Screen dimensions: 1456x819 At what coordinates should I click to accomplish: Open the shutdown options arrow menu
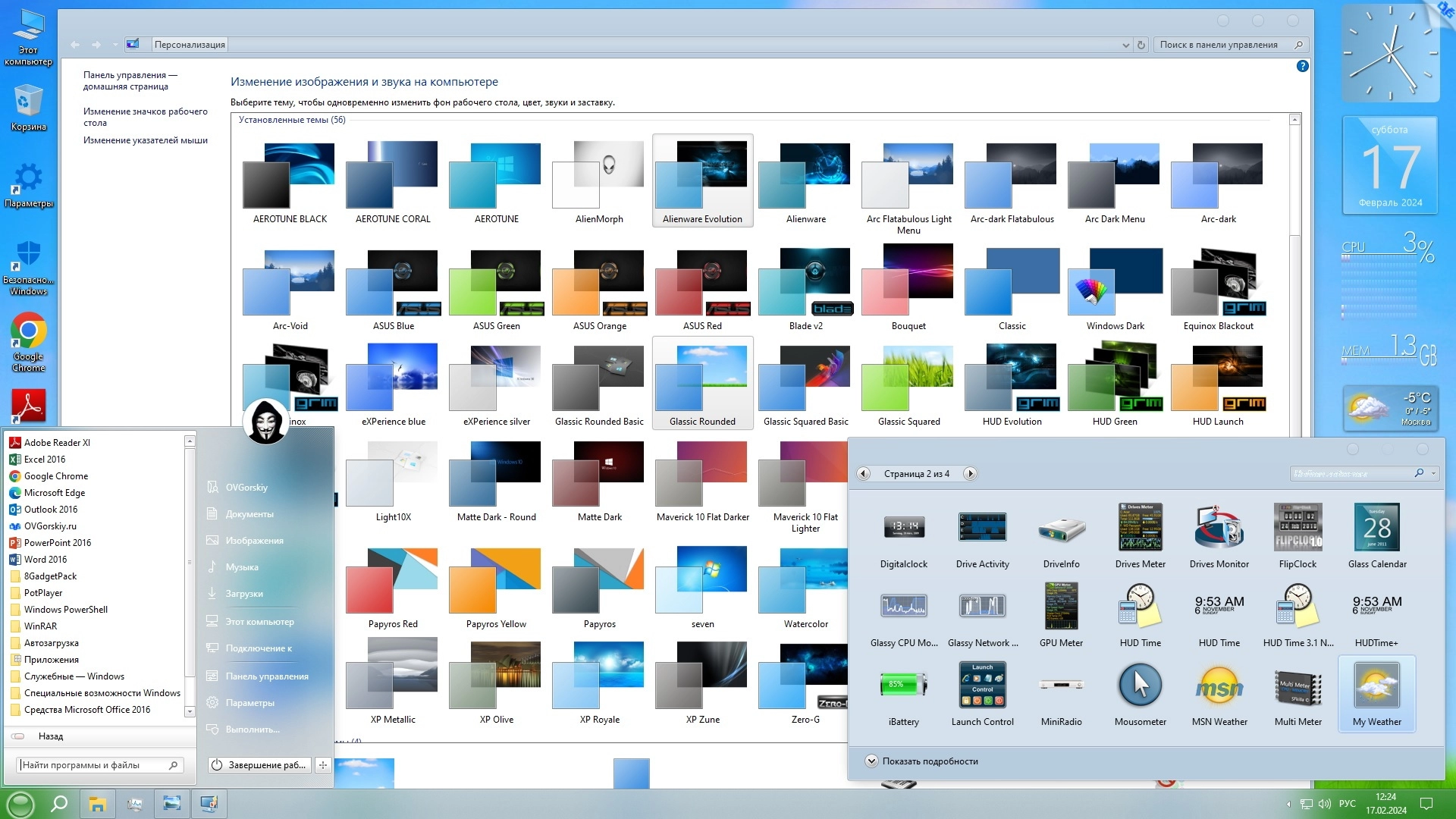(x=323, y=765)
